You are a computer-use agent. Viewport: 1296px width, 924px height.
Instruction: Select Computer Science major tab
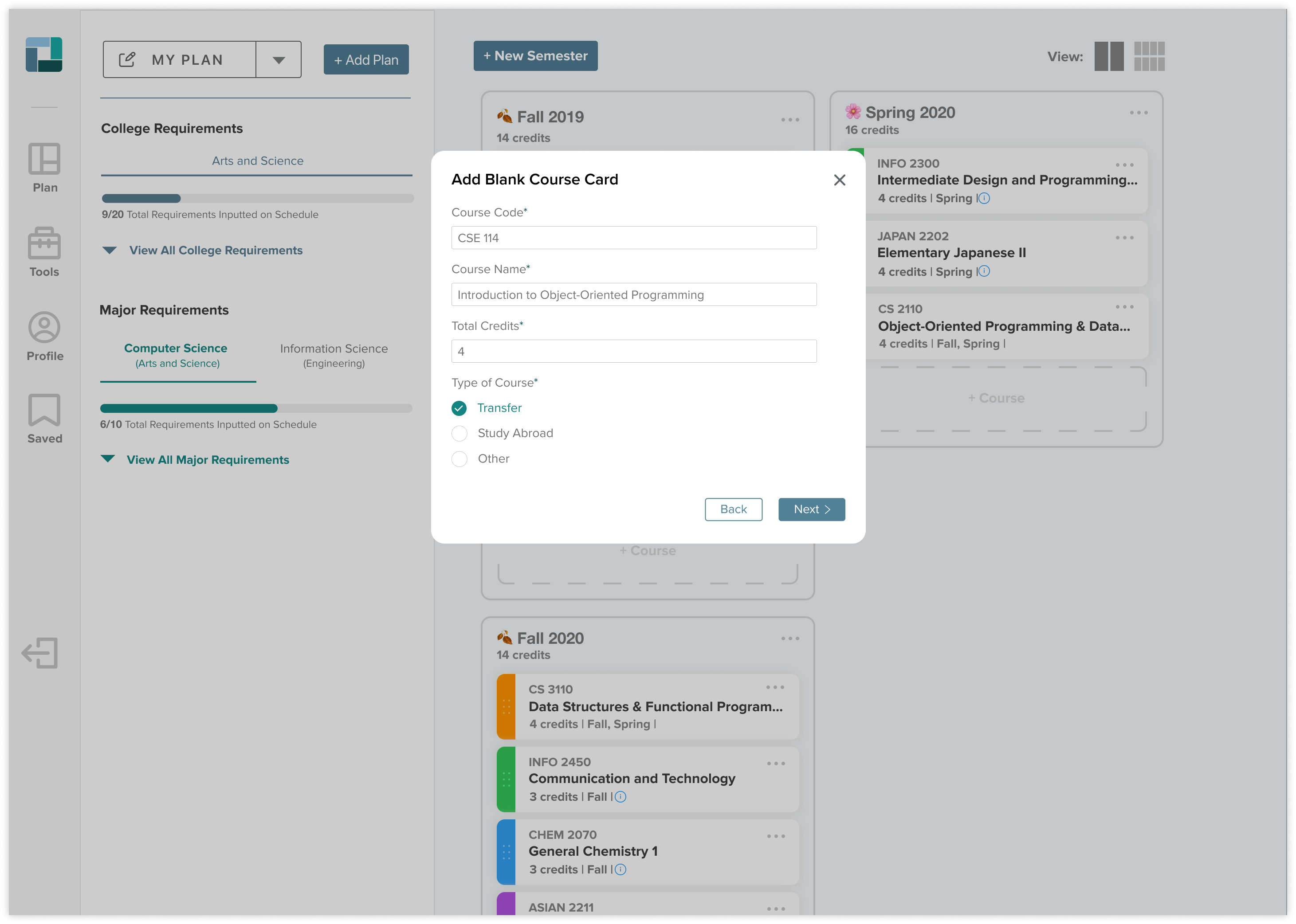click(x=177, y=355)
